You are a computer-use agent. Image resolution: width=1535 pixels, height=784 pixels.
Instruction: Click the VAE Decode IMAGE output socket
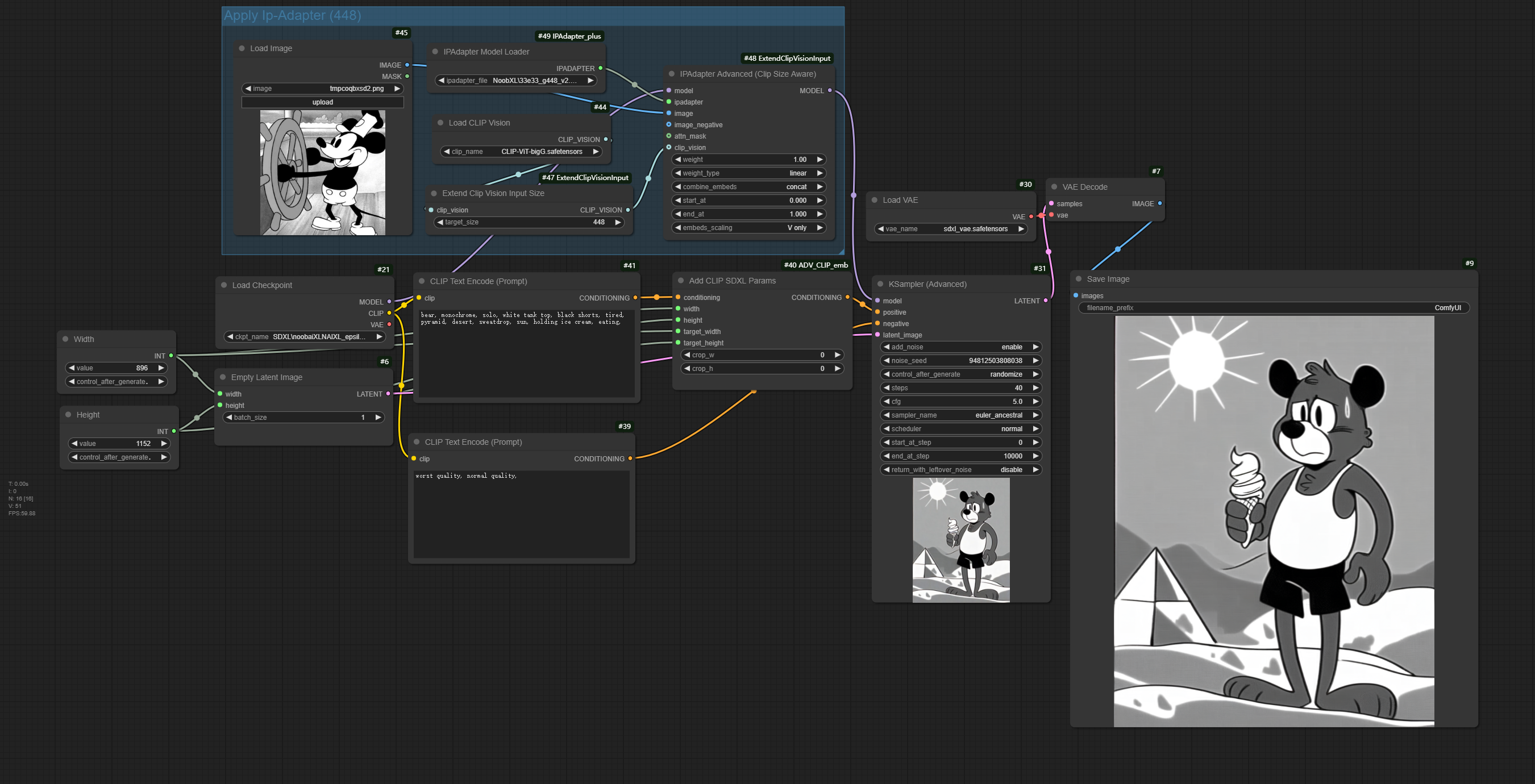[1159, 204]
